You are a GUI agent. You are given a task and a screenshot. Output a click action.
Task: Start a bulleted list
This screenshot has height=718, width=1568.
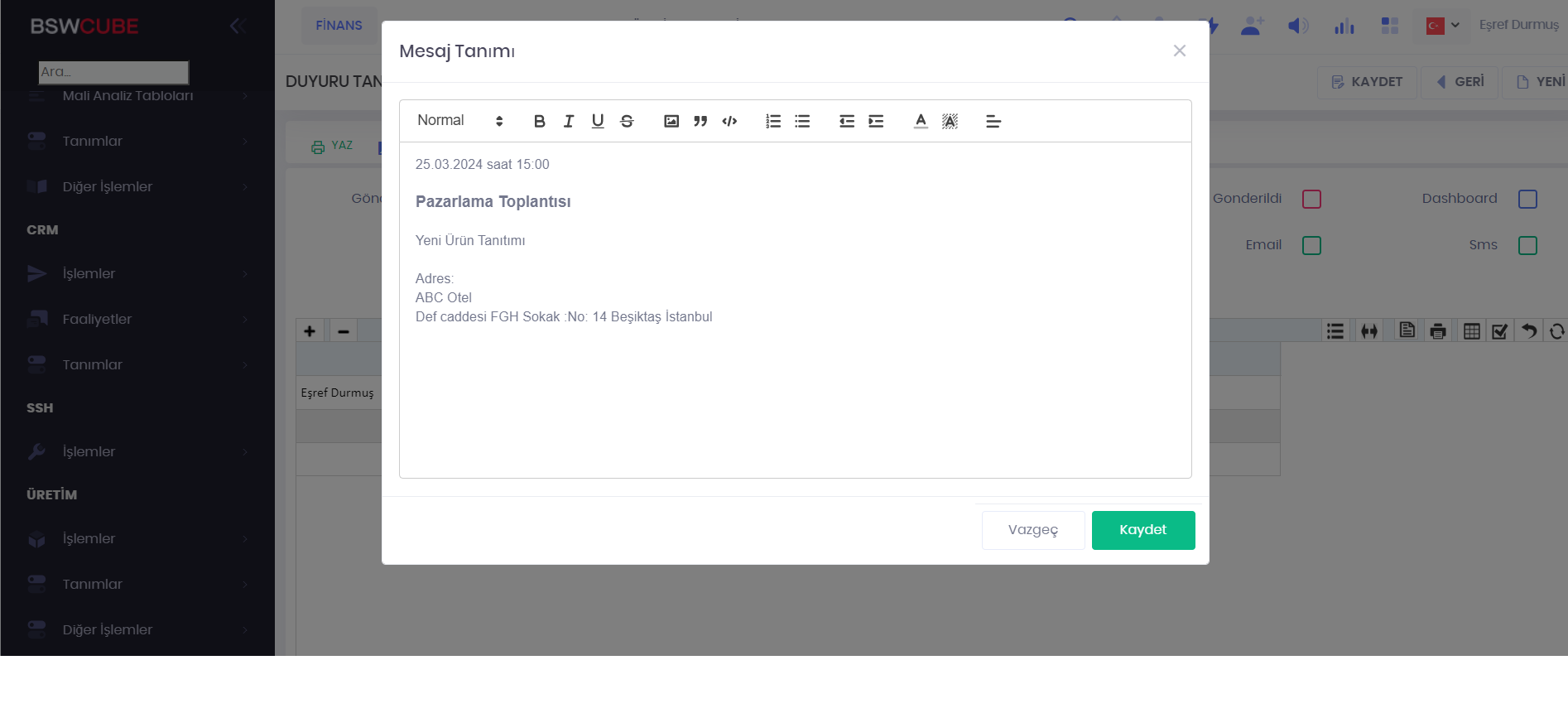click(x=802, y=122)
